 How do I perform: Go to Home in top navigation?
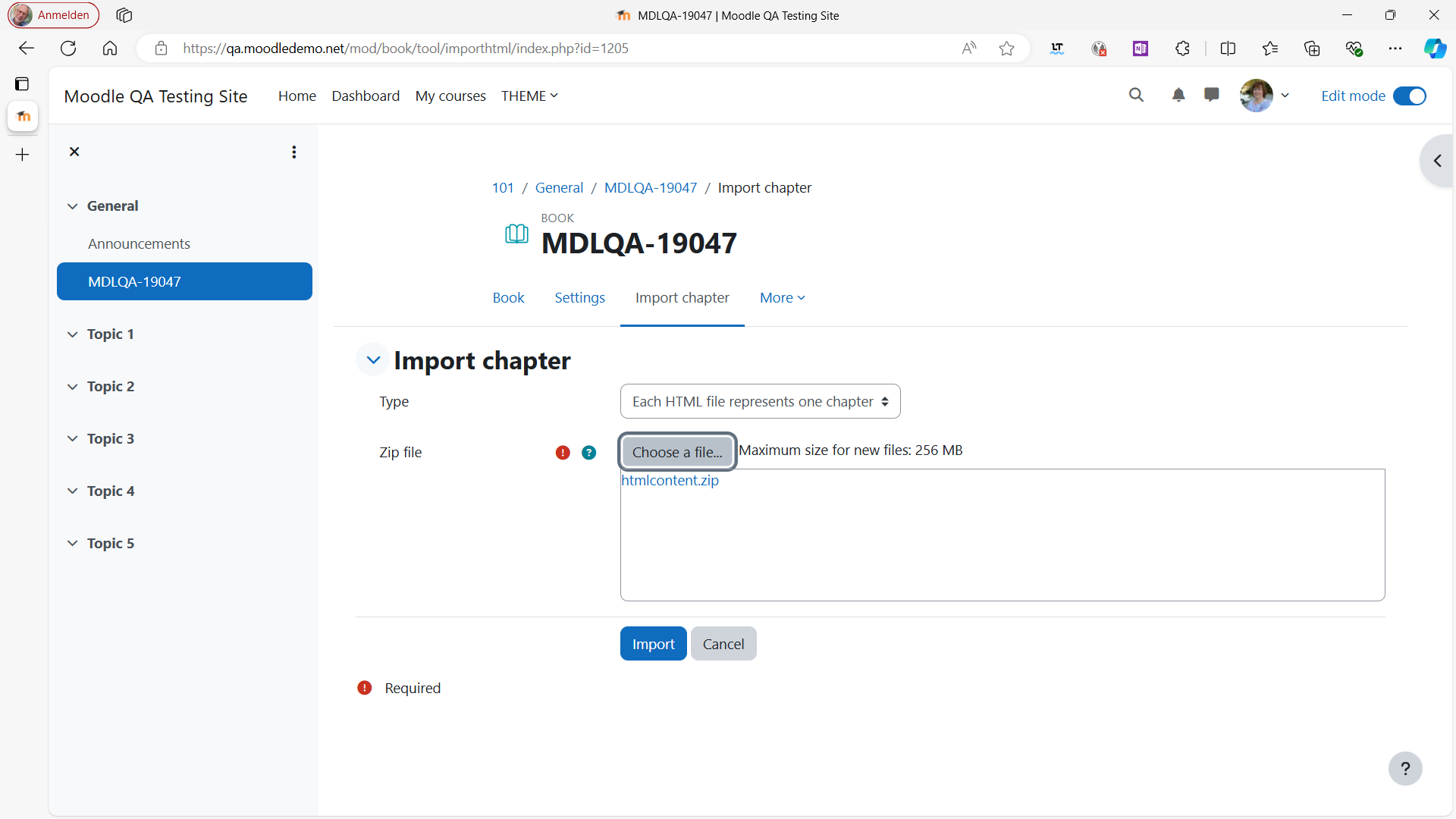click(297, 96)
